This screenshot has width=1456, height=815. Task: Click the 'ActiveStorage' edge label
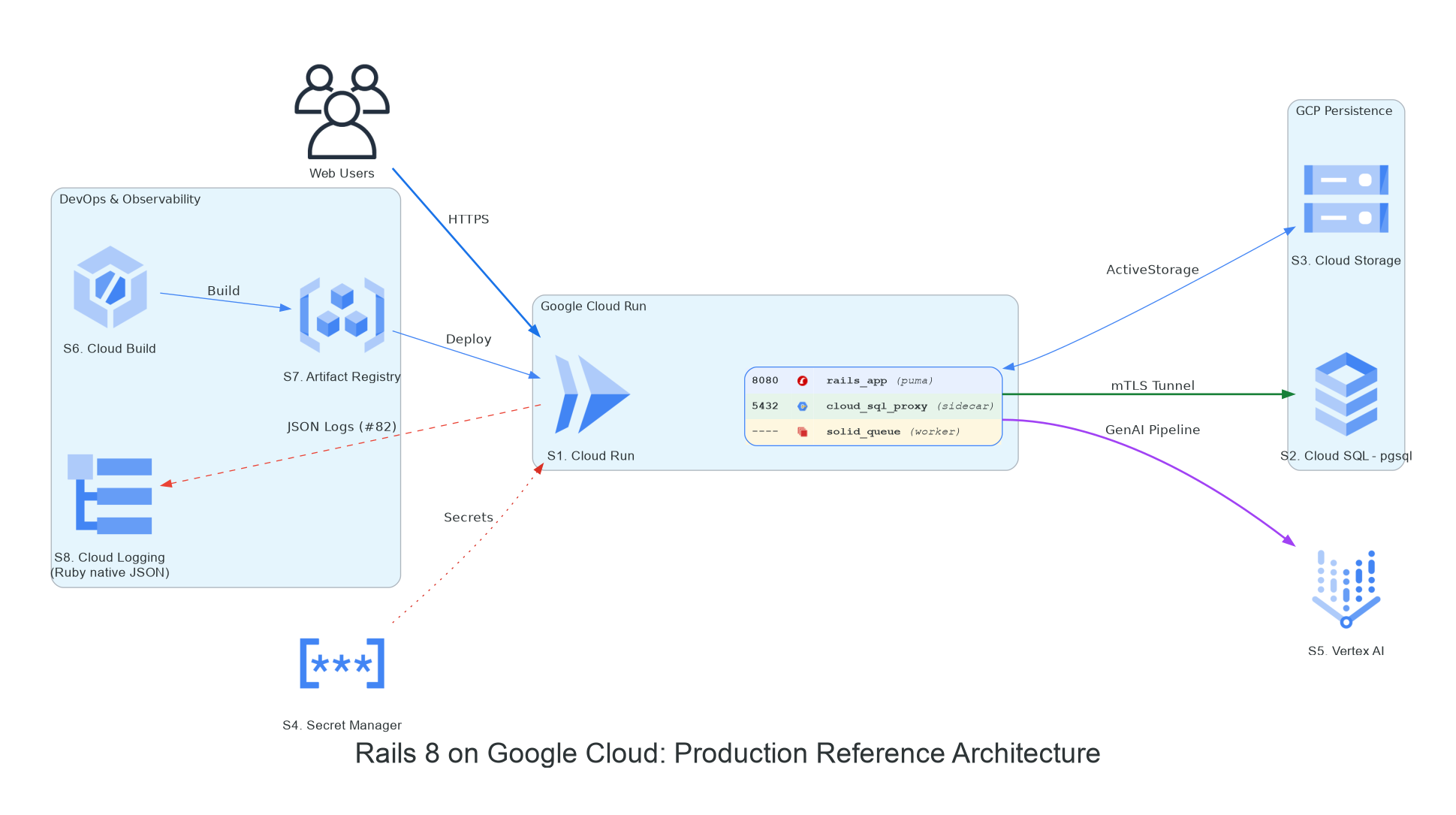1153,270
